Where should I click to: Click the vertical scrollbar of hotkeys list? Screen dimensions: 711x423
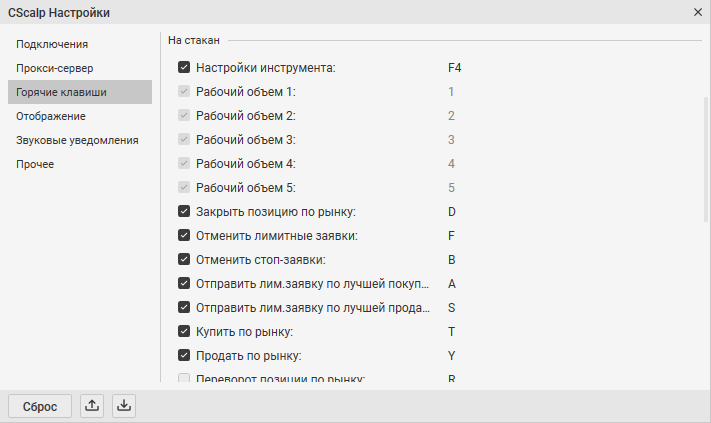pyautogui.click(x=705, y=160)
